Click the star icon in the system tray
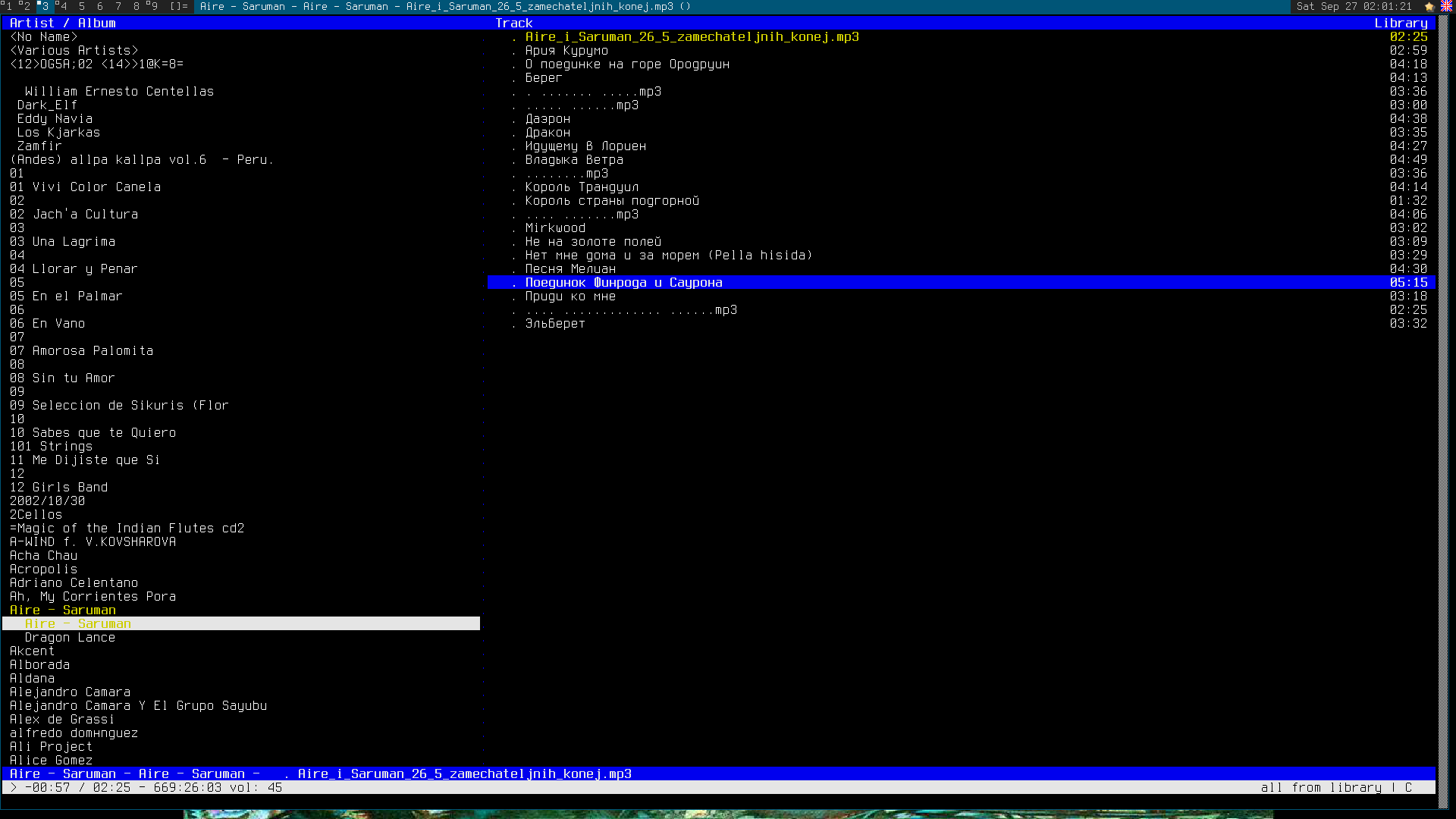The width and height of the screenshot is (1456, 819). pyautogui.click(x=1429, y=6)
